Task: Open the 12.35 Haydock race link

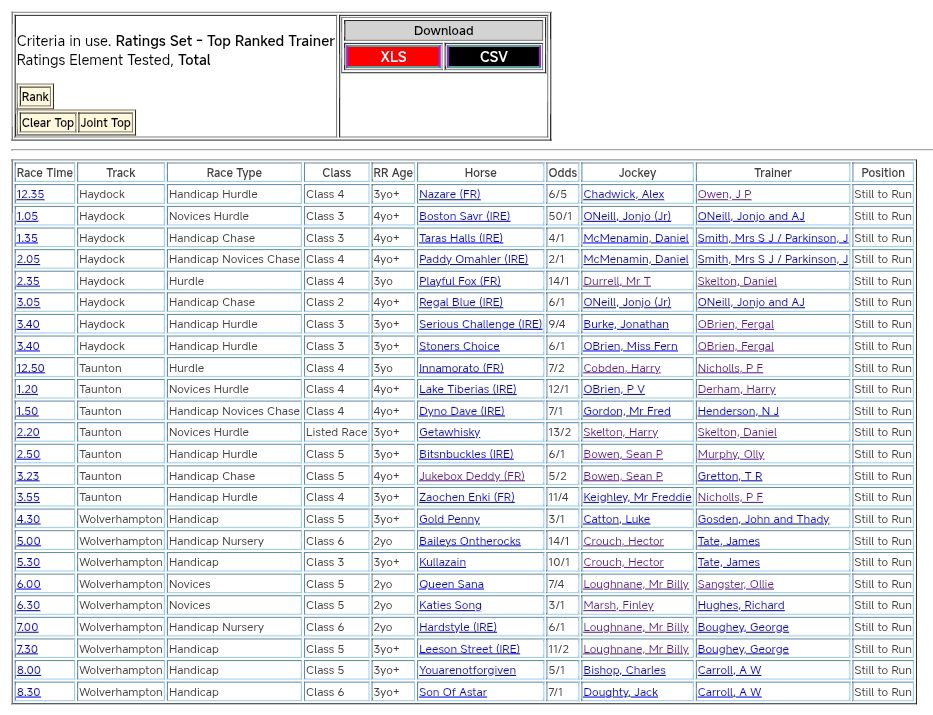Action: pyautogui.click(x=30, y=195)
